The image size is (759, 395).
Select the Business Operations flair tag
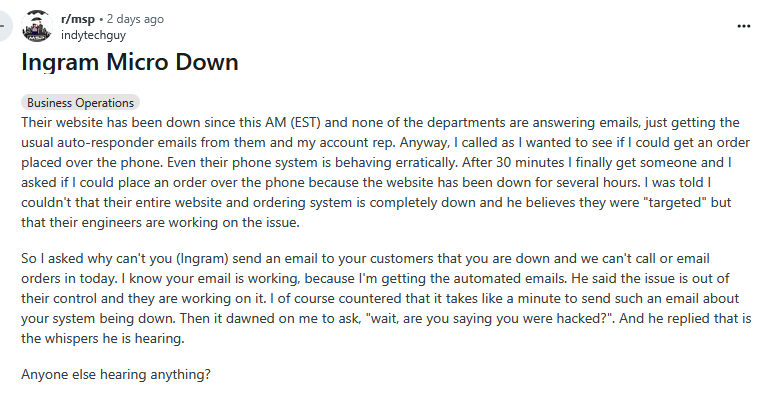click(80, 103)
